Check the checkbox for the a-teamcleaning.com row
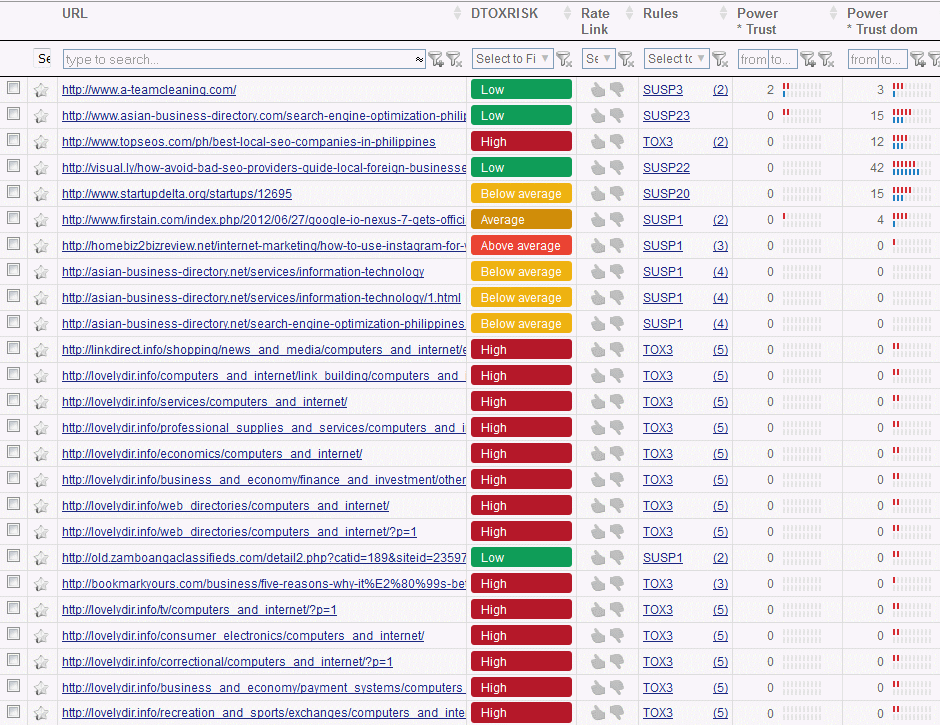Viewport: 940px width, 725px height. click(x=13, y=89)
